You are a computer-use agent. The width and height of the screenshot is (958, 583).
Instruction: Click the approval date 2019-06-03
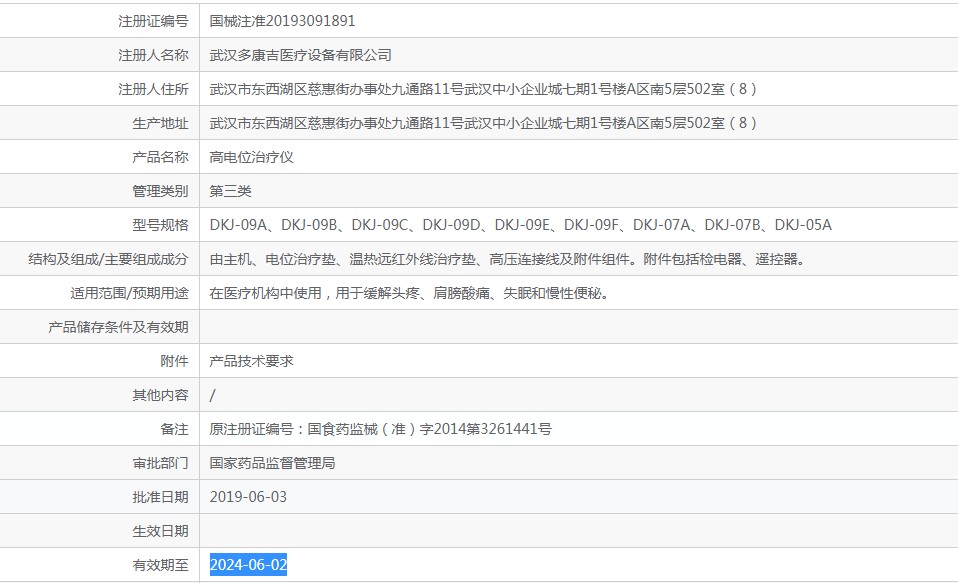(x=248, y=497)
